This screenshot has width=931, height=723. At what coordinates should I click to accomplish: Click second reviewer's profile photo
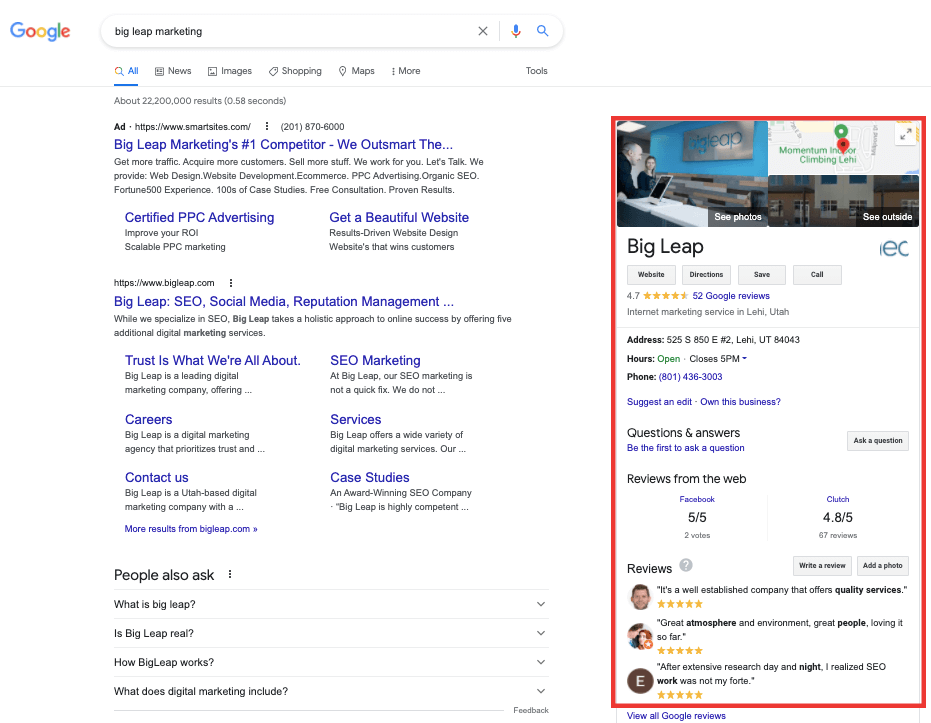point(640,636)
